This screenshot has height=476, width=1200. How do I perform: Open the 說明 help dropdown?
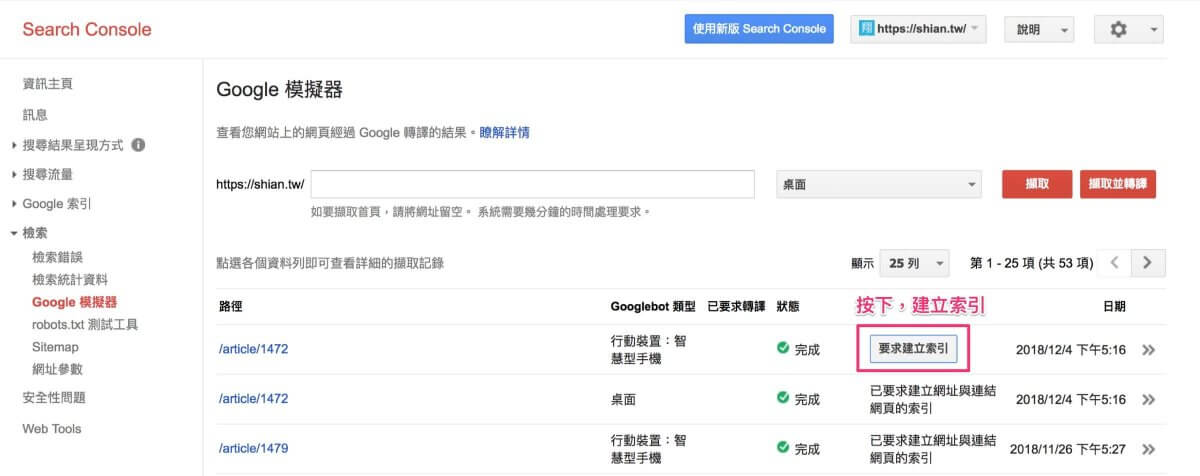click(x=1038, y=30)
